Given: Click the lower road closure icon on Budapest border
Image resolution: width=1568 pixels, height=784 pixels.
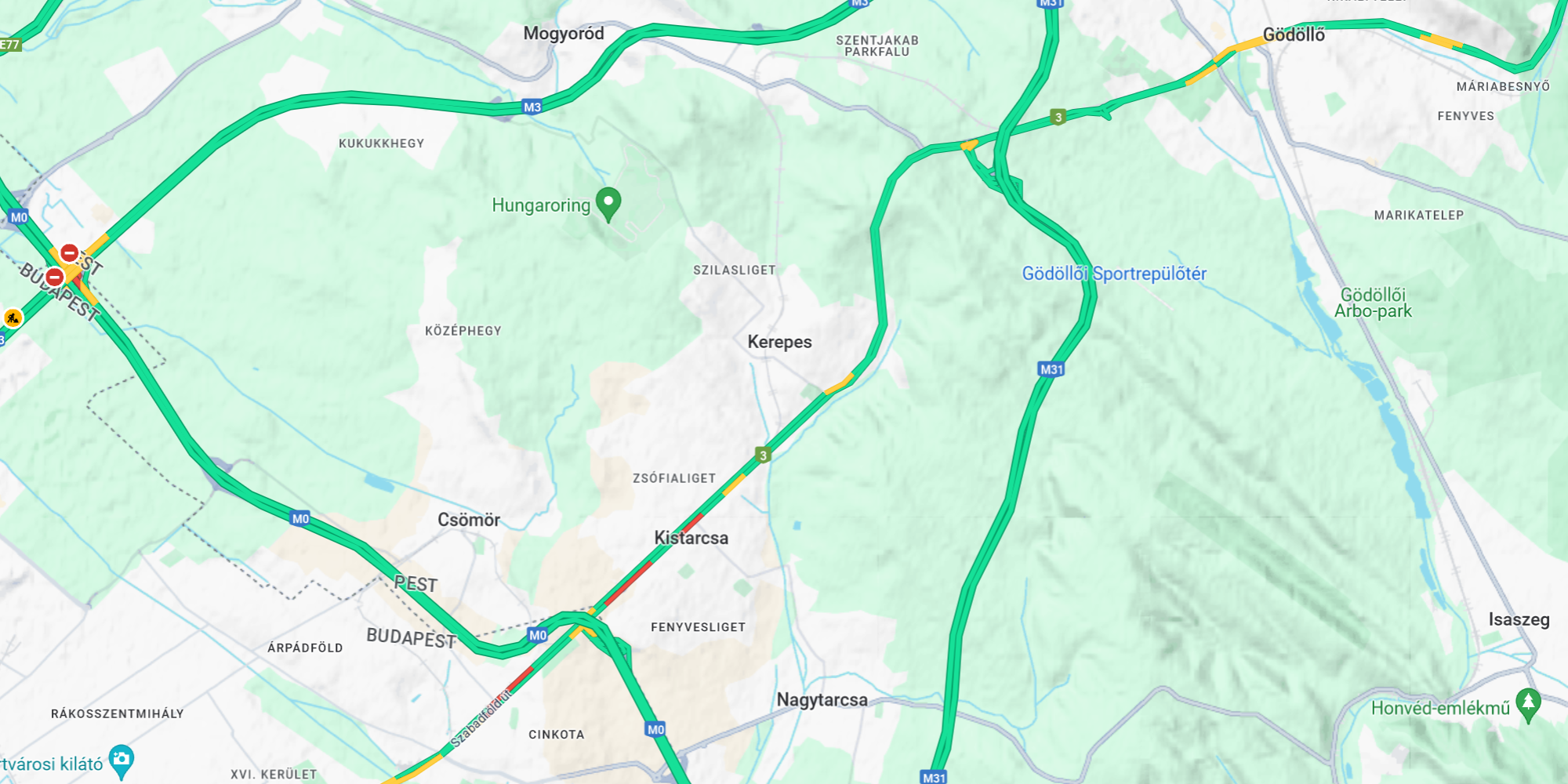Looking at the screenshot, I should click(54, 277).
